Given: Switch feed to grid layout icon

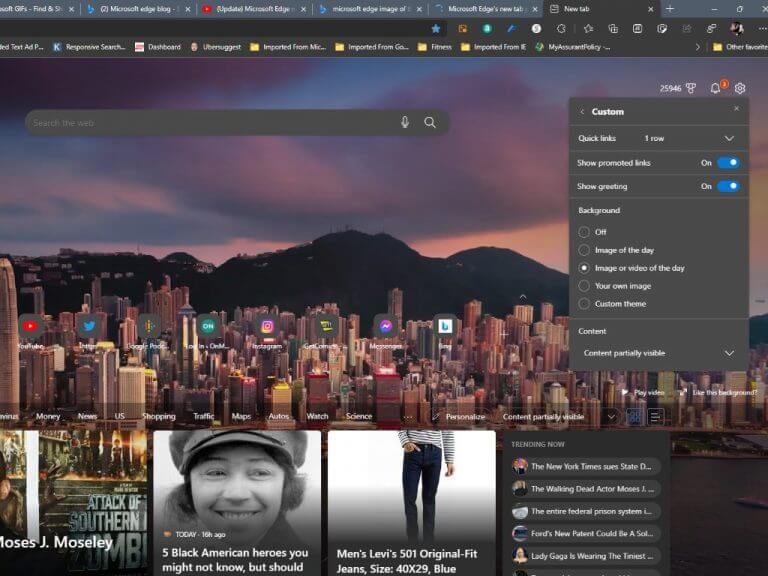Looking at the screenshot, I should click(x=634, y=417).
